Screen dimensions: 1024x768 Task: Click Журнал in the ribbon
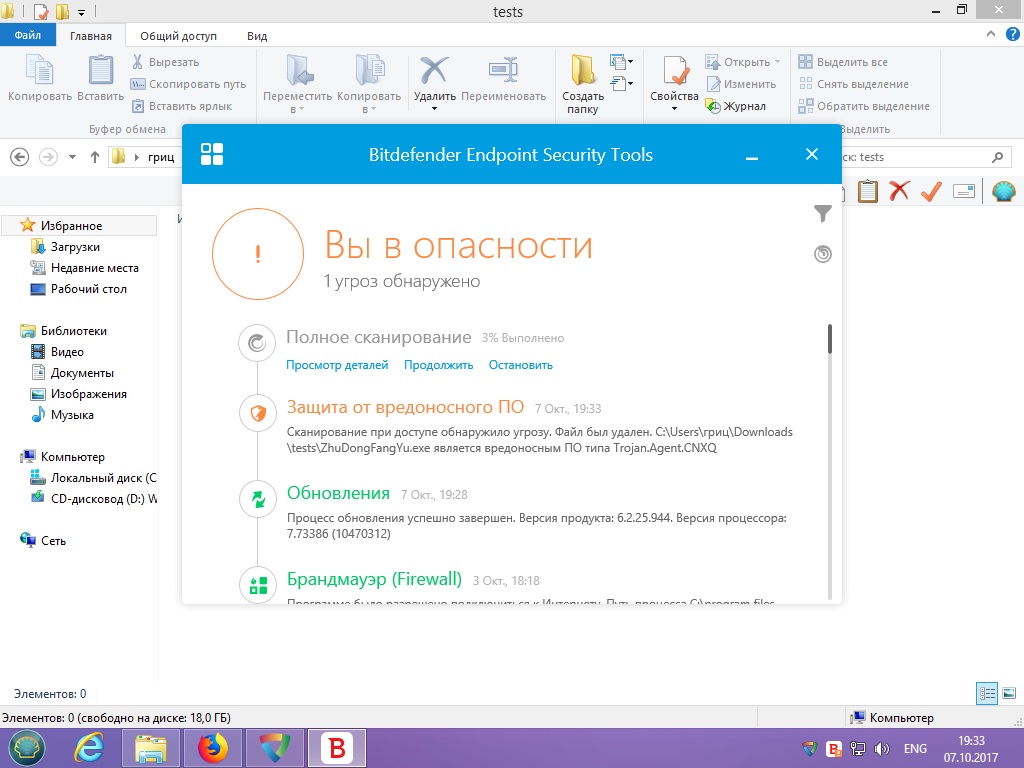(x=735, y=106)
